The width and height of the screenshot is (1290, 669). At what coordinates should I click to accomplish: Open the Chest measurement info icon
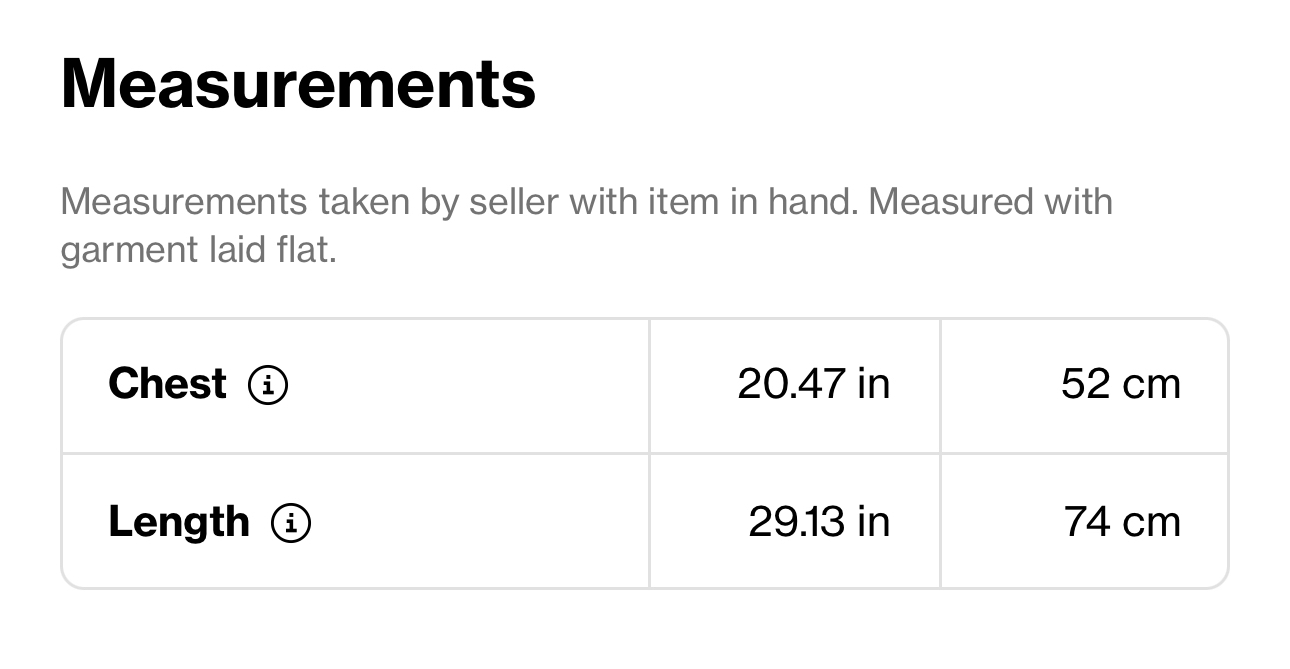click(268, 385)
